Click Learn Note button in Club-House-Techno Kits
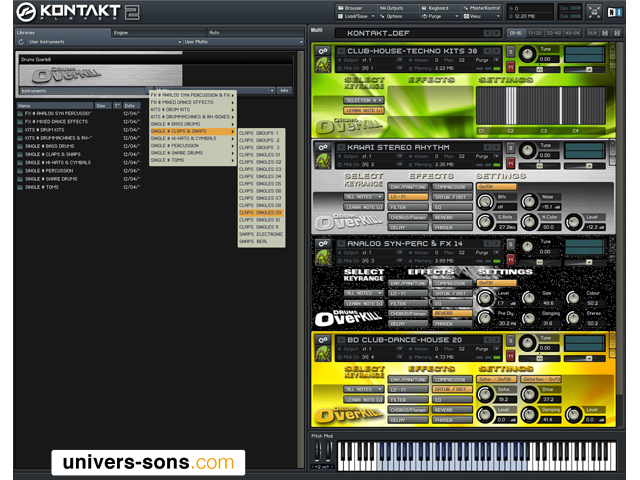Viewport: 640px width, 480px height. (x=364, y=111)
